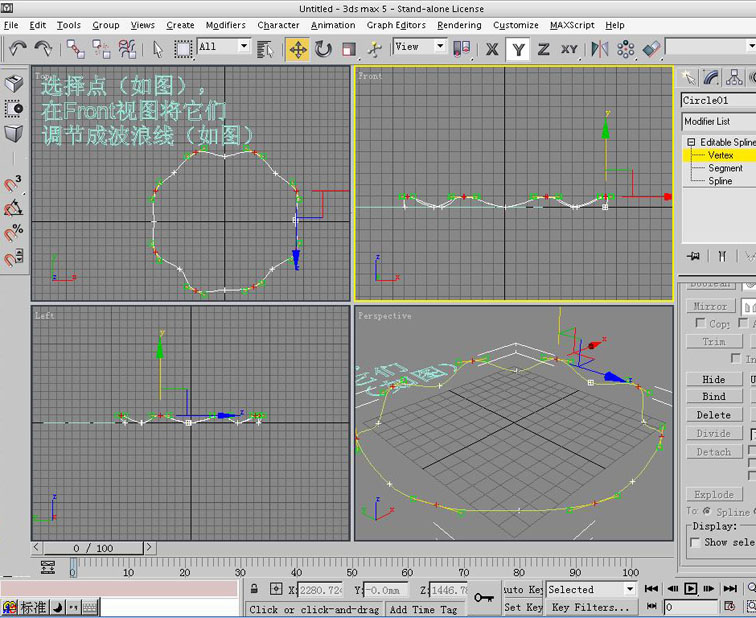Click the Redo arrow icon
The height and width of the screenshot is (618, 756).
pyautogui.click(x=43, y=49)
